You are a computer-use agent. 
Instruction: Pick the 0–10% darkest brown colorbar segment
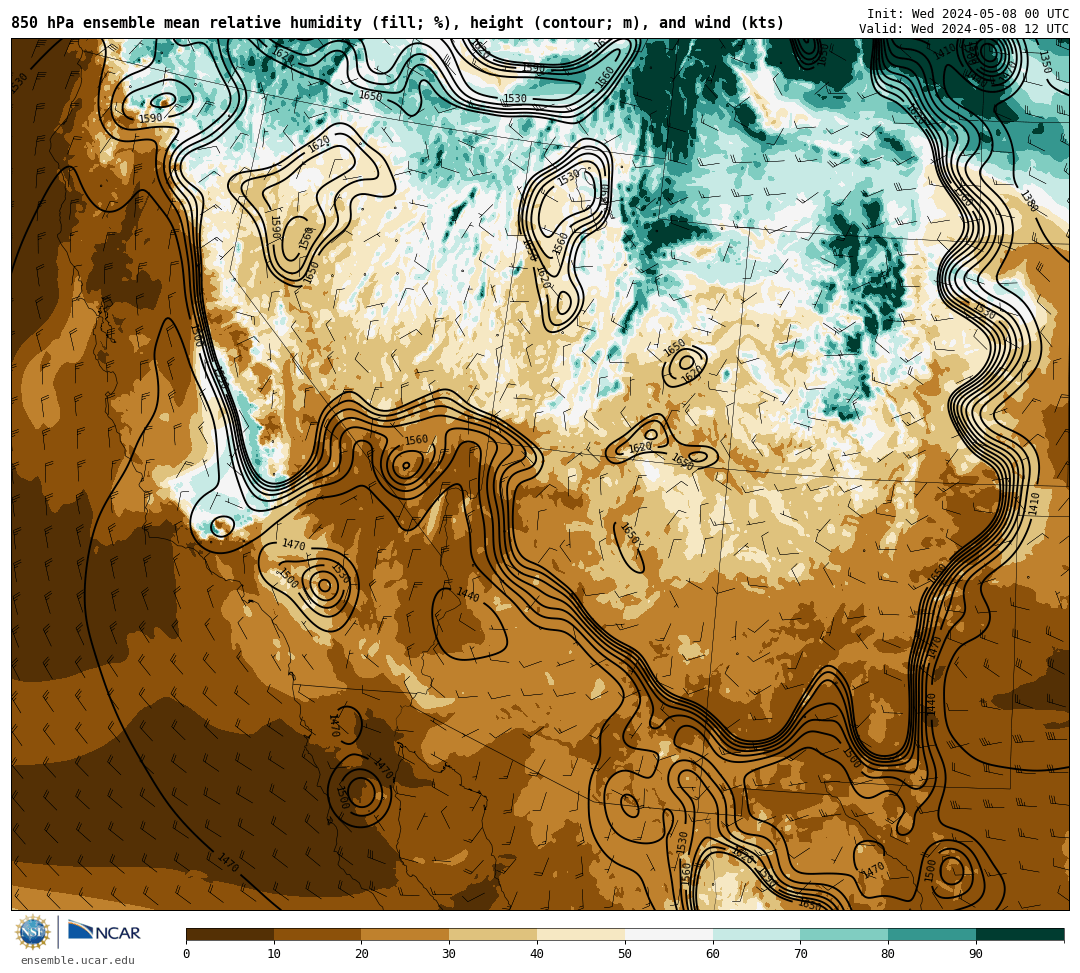pos(230,934)
